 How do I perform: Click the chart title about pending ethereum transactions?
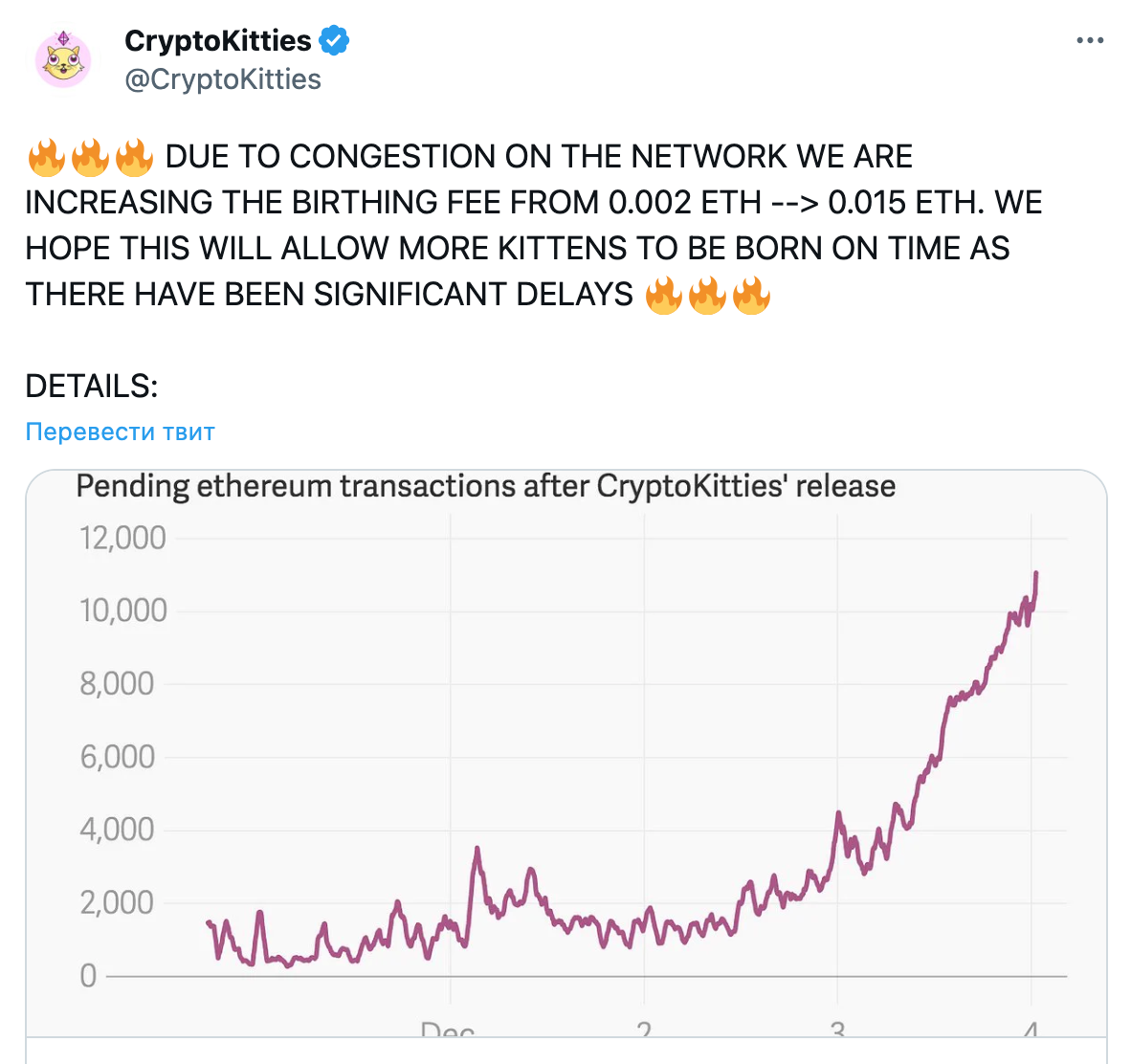[x=485, y=486]
